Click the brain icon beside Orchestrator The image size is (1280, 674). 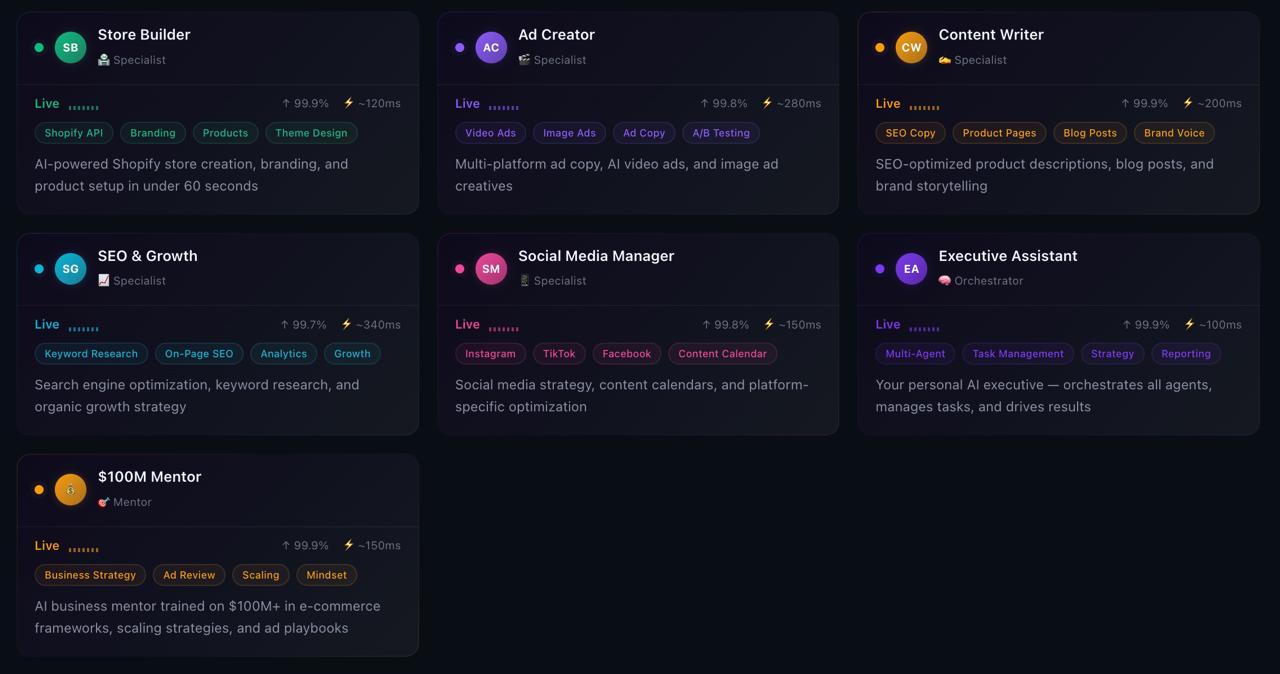[x=945, y=281]
